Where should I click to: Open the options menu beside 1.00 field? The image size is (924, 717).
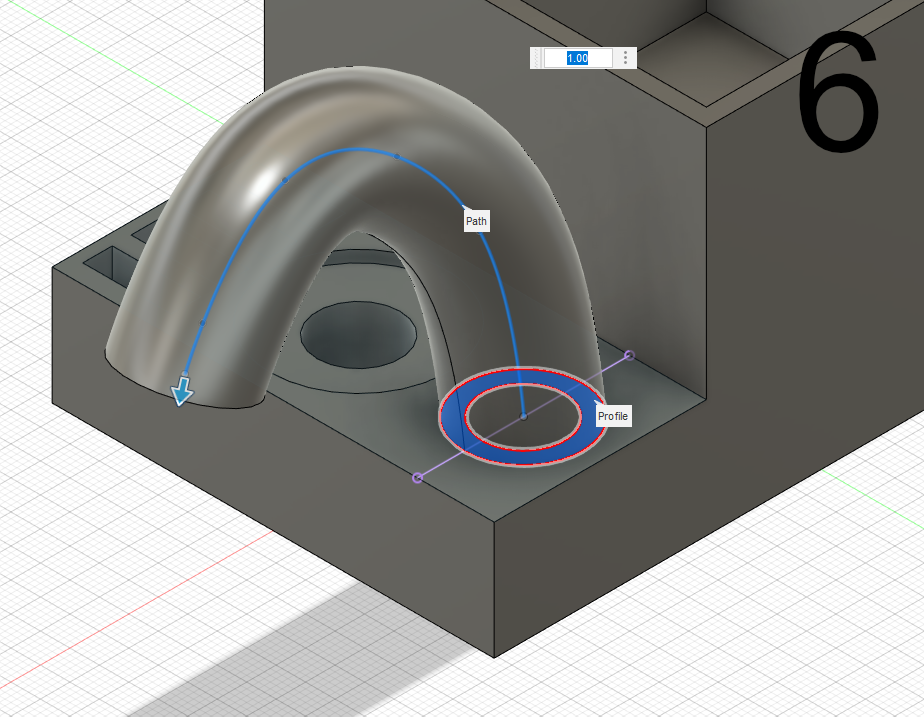[x=625, y=58]
